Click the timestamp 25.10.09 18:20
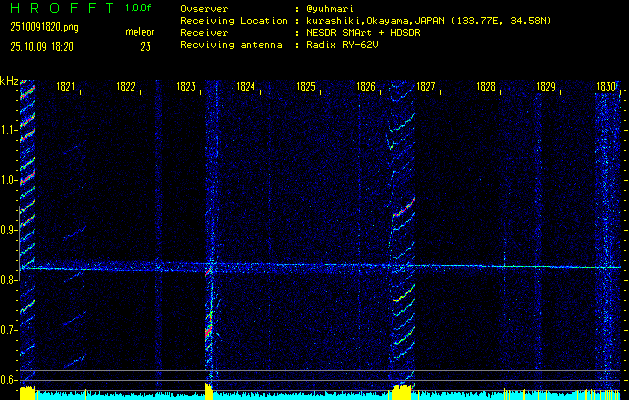This screenshot has height=400, width=629. click(x=42, y=47)
